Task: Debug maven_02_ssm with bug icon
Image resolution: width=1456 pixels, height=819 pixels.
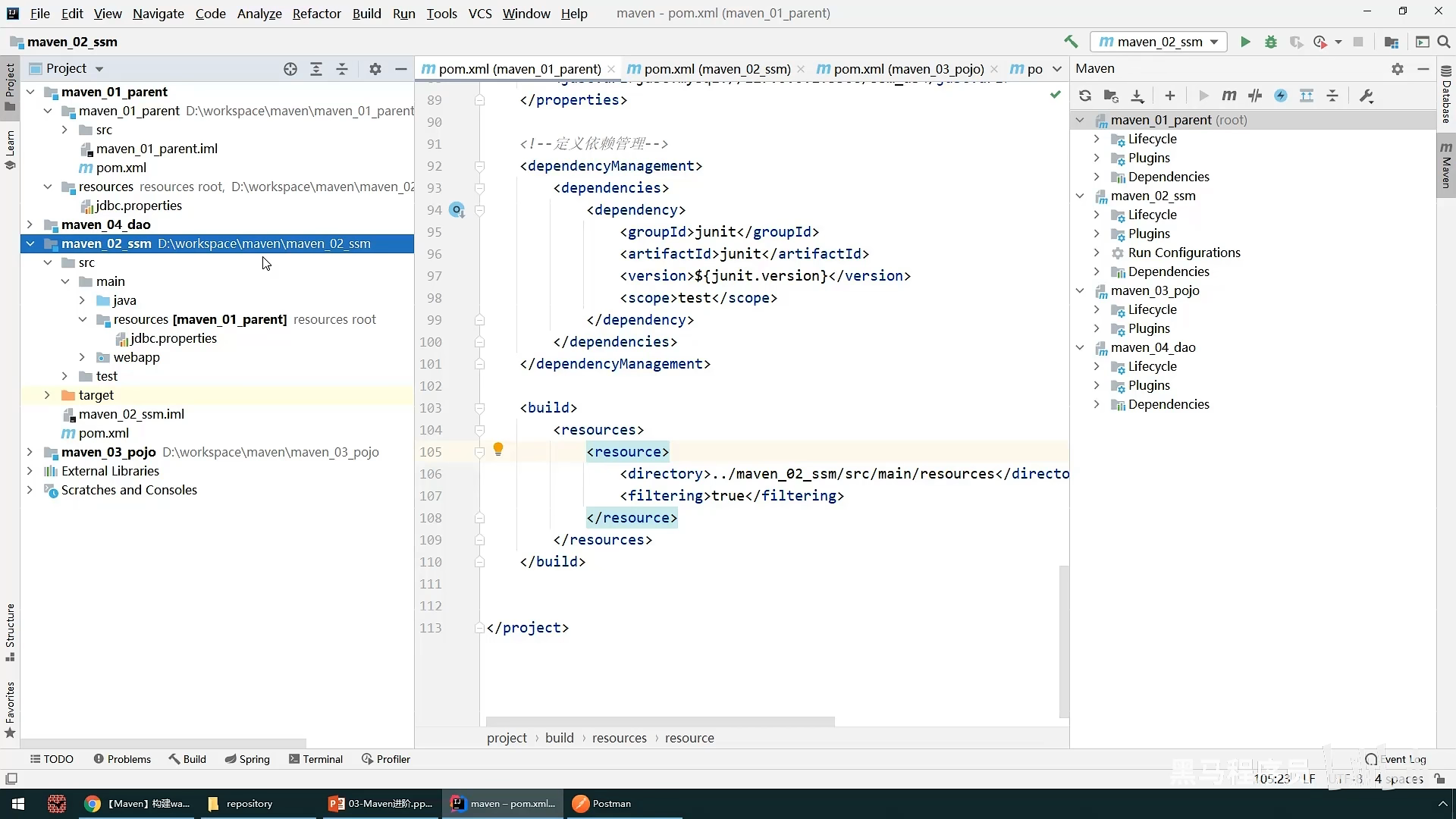Action: coord(1271,42)
